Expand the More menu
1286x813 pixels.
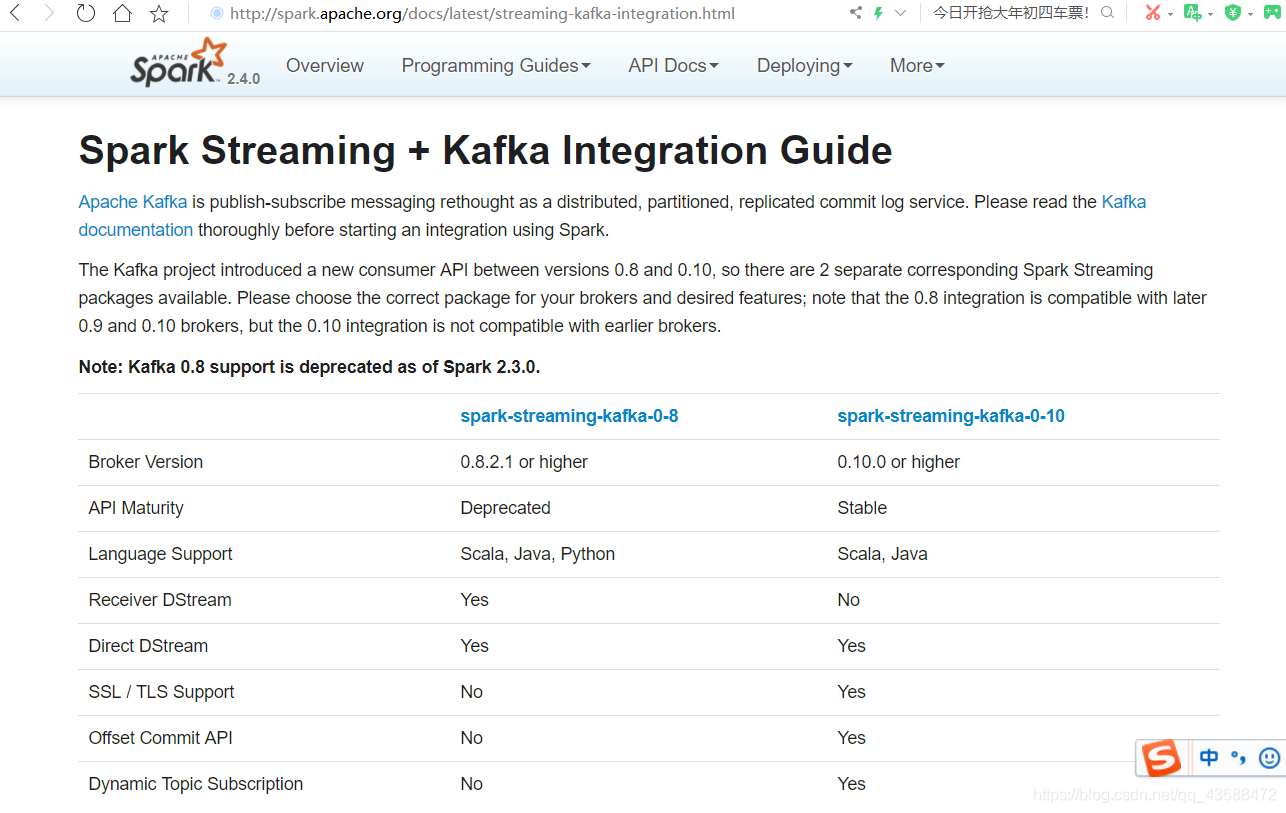pyautogui.click(x=917, y=65)
